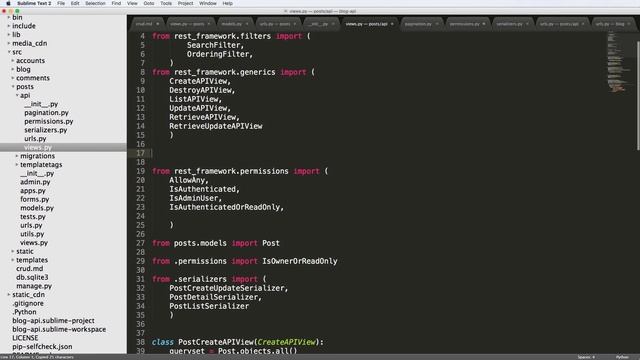
Task: Expand the bin folder
Action: (x=9, y=17)
